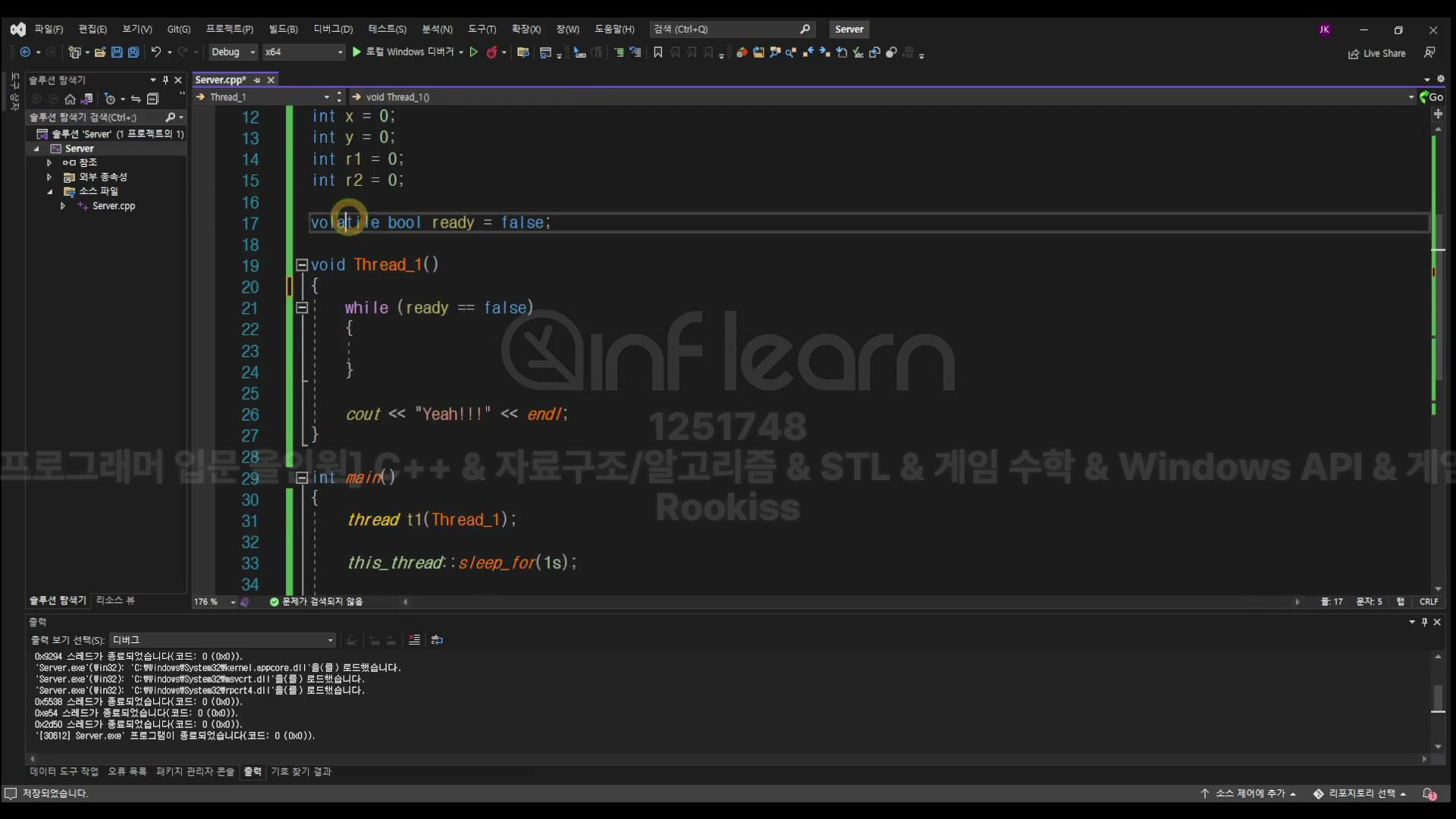Toggle pin on Server.cpp tab
Screen dimensions: 1456x819
pyautogui.click(x=257, y=80)
